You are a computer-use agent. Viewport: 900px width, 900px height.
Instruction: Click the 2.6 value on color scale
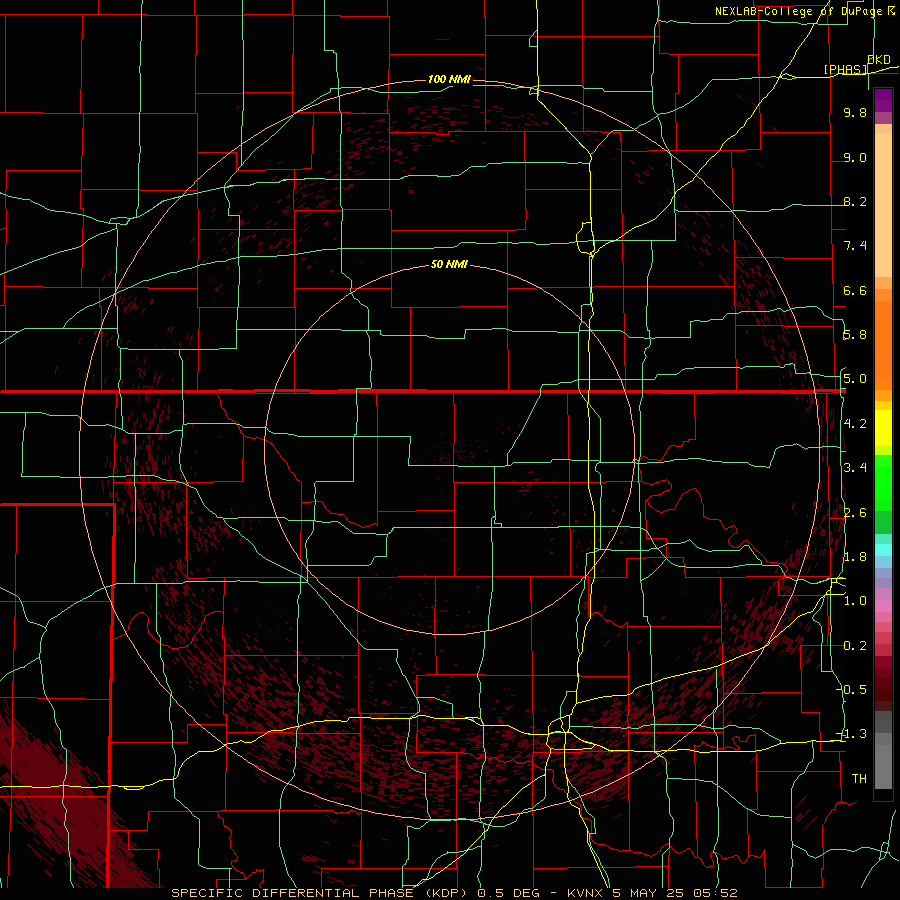point(855,513)
